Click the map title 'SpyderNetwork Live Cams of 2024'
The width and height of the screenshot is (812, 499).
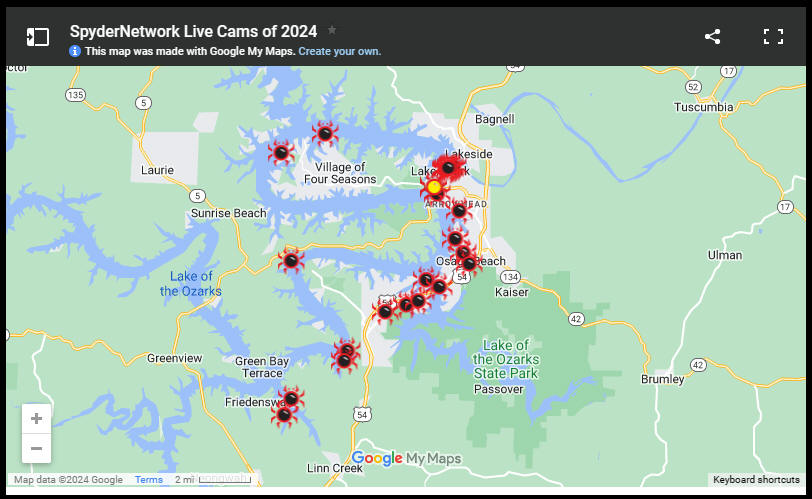(193, 32)
